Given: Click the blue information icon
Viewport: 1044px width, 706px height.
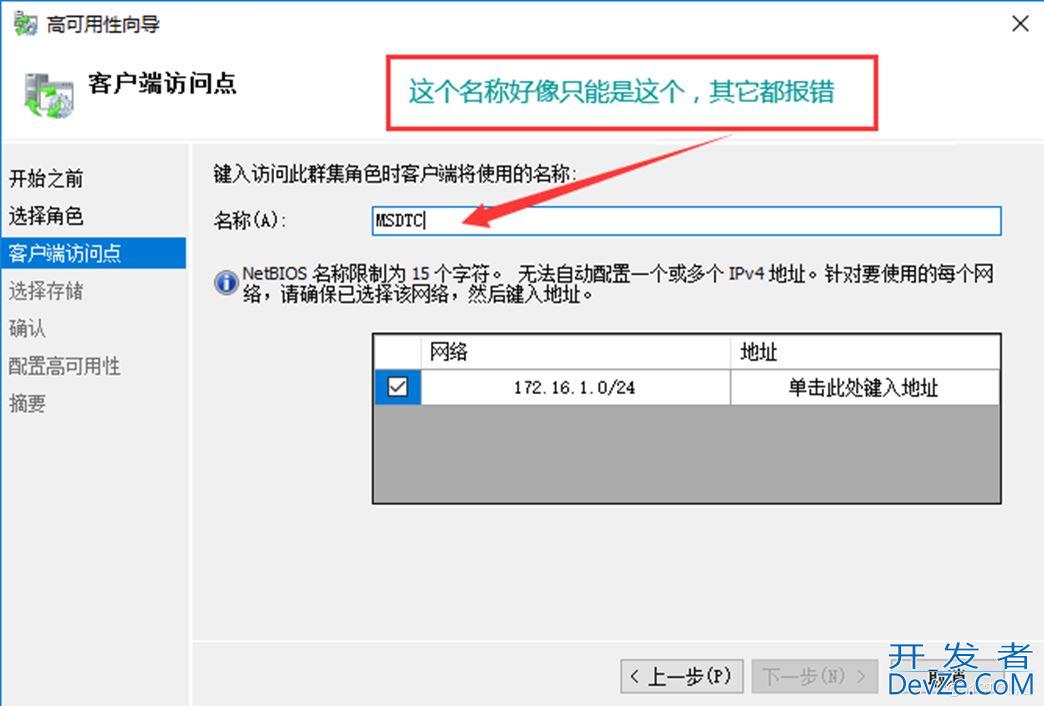Looking at the screenshot, I should click(226, 282).
